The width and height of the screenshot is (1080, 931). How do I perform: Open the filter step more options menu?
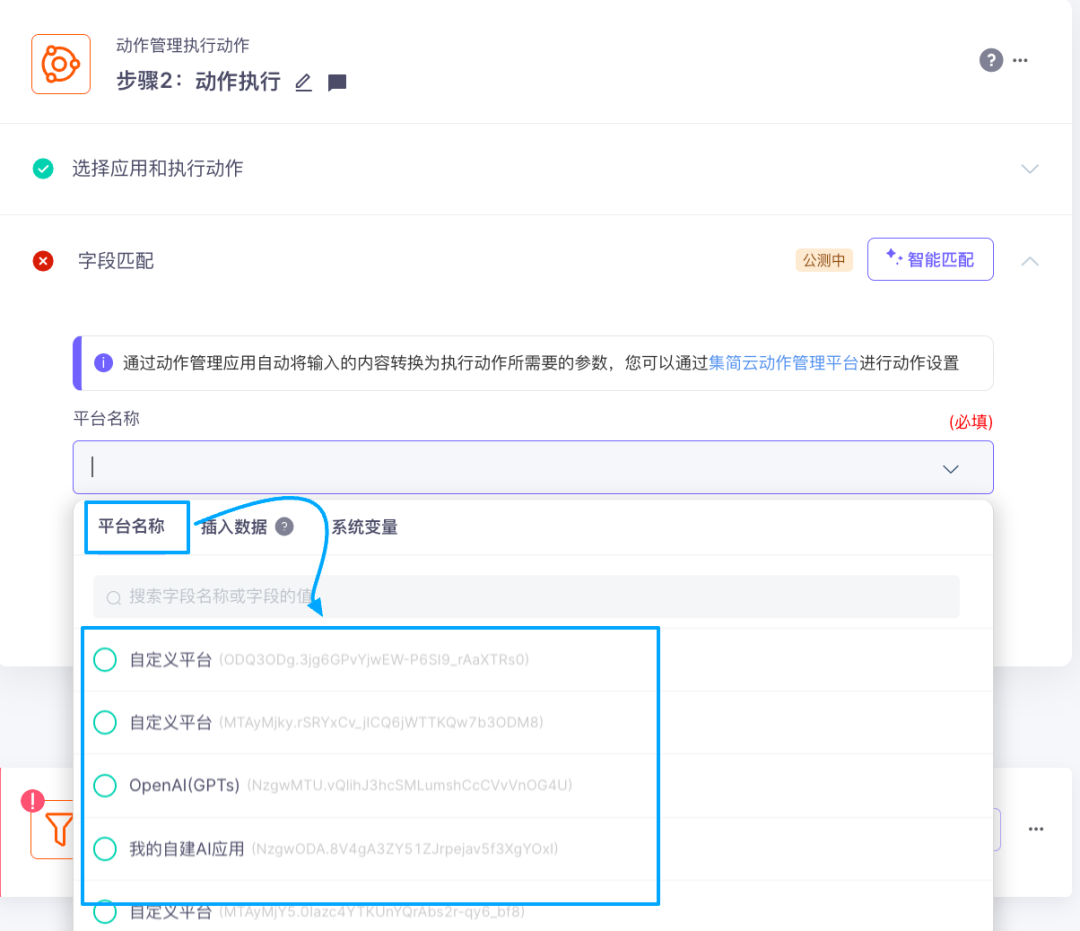point(1036,829)
